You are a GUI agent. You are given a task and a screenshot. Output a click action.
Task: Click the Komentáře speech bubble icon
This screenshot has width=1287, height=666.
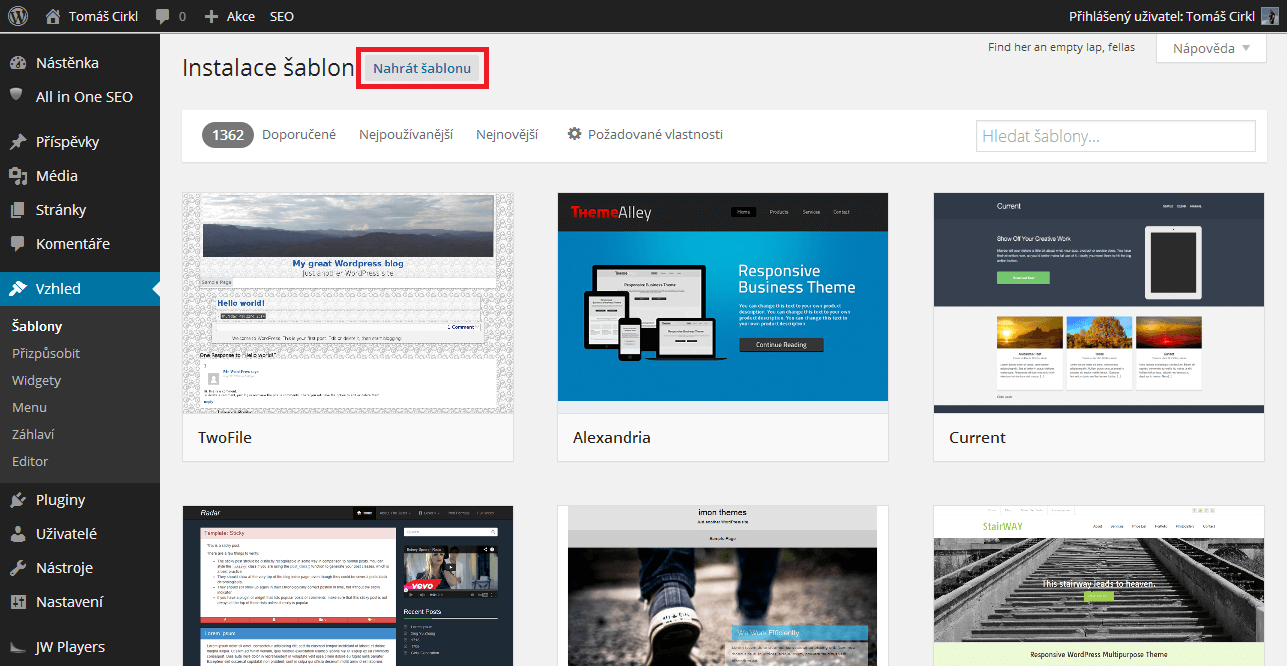coord(17,244)
